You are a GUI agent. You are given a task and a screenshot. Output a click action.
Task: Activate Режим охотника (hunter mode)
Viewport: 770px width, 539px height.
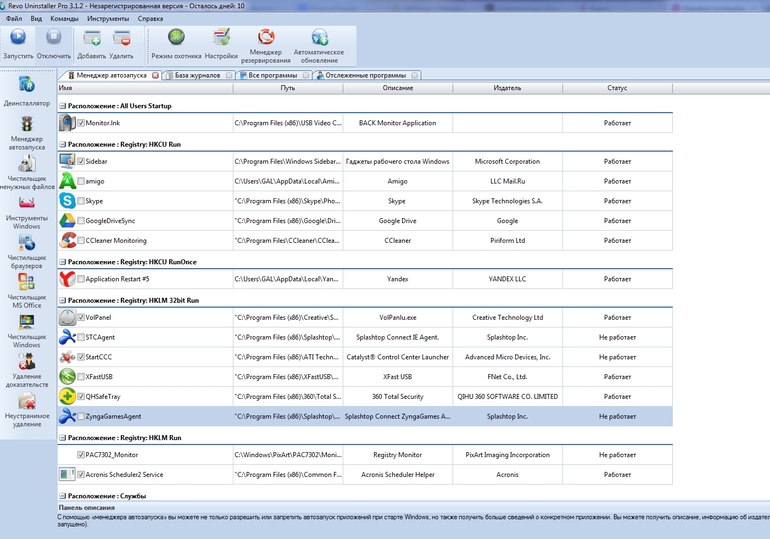click(x=176, y=37)
